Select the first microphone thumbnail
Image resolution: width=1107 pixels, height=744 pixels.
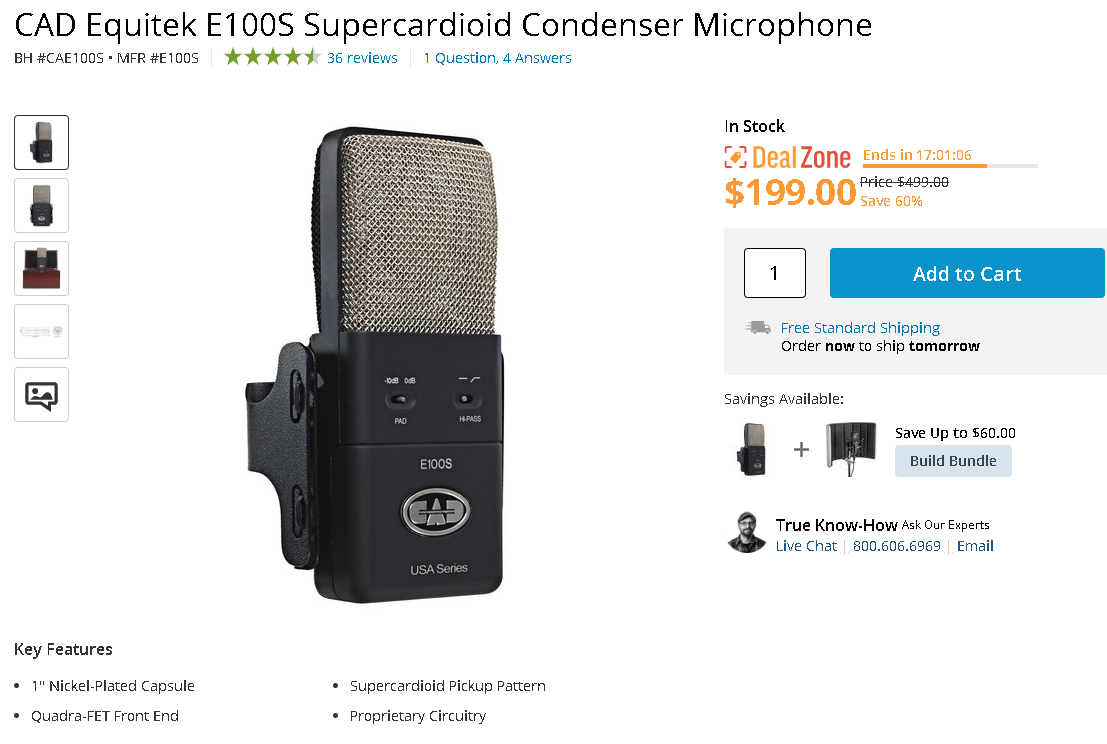41,142
